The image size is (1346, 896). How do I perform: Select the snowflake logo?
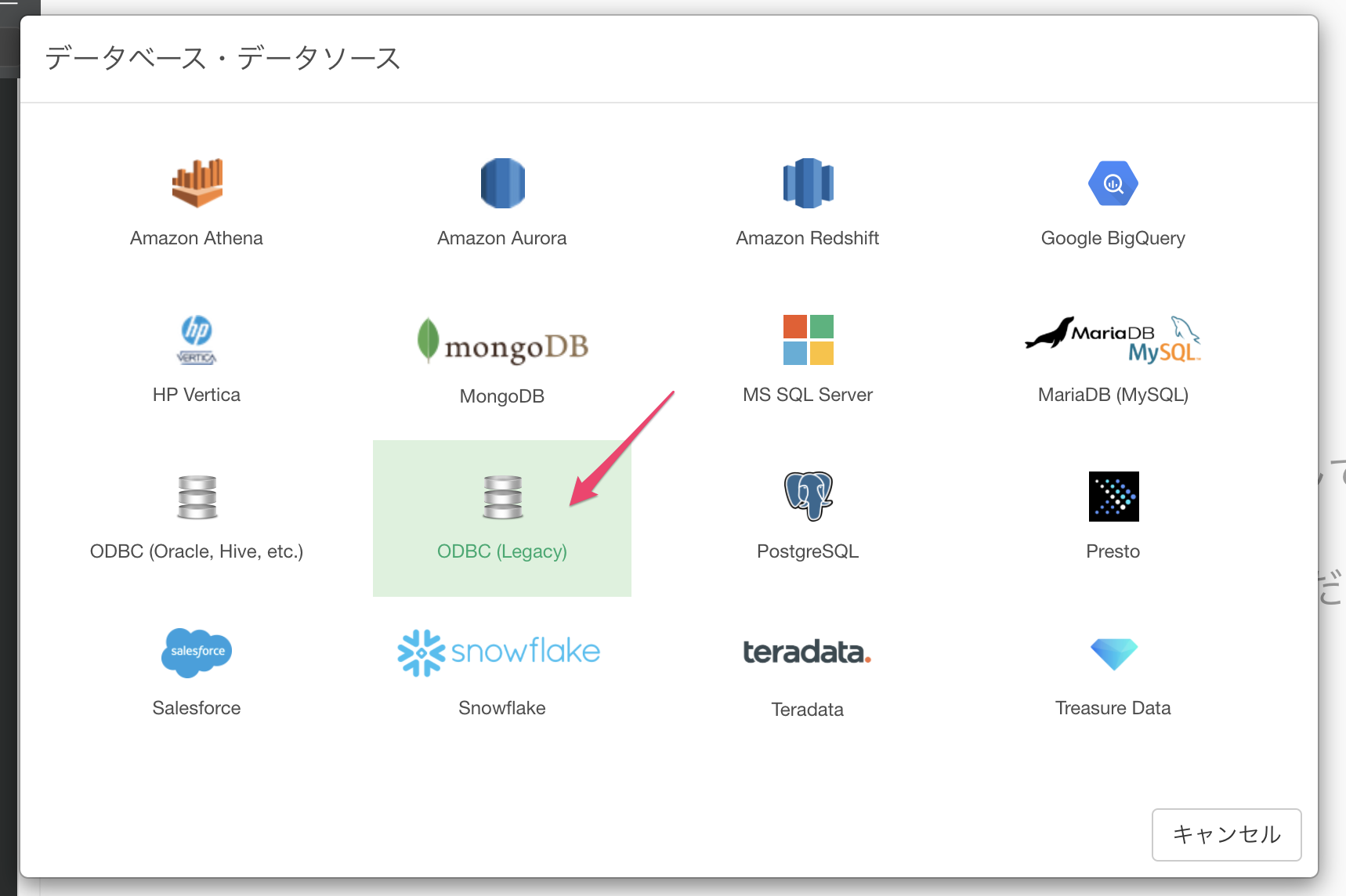[499, 653]
